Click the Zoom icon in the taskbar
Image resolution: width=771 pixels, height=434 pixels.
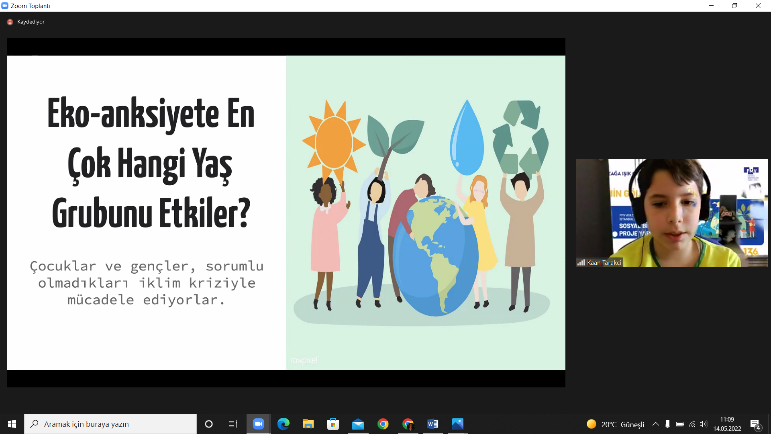pos(258,424)
